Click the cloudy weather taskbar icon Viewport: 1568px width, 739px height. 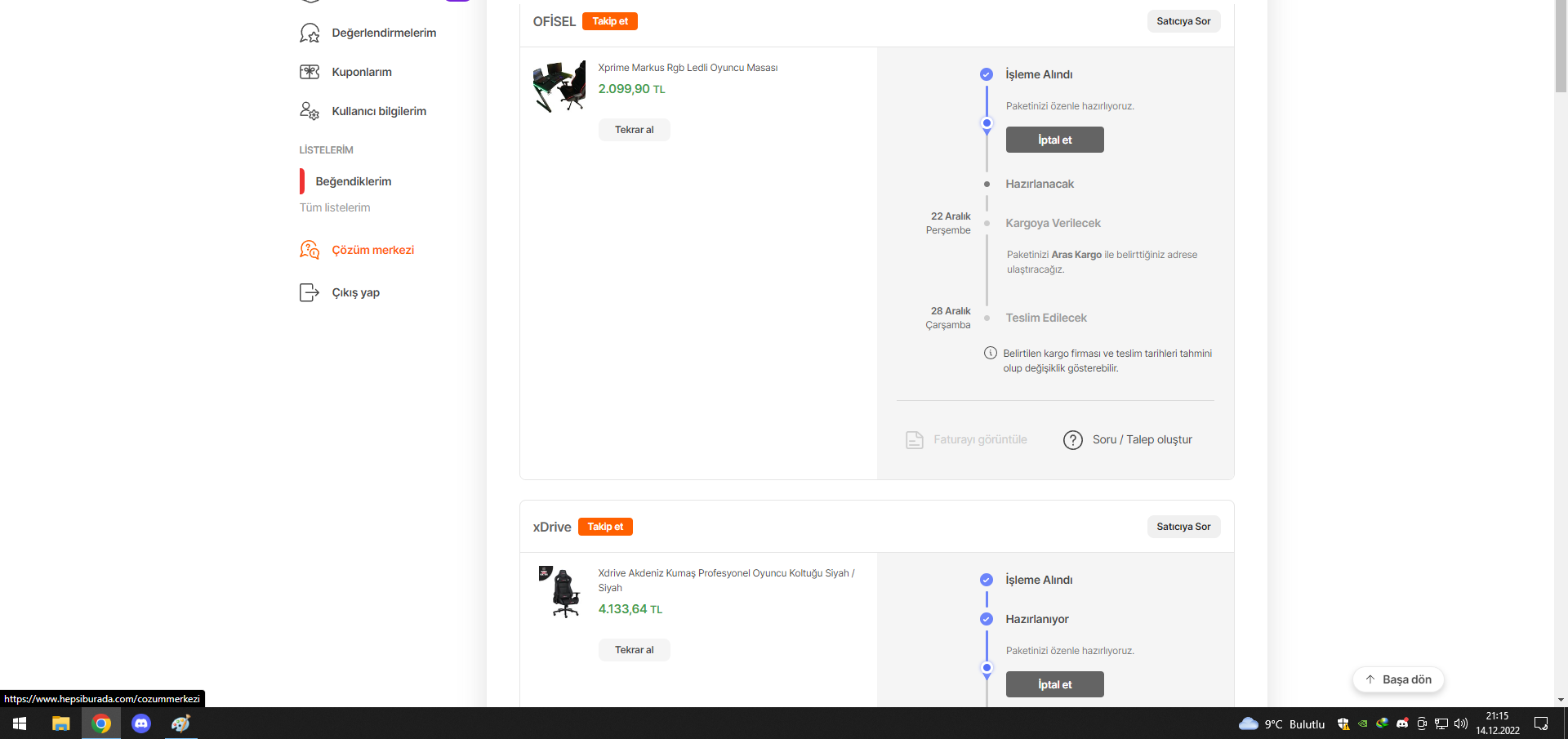coord(1249,723)
